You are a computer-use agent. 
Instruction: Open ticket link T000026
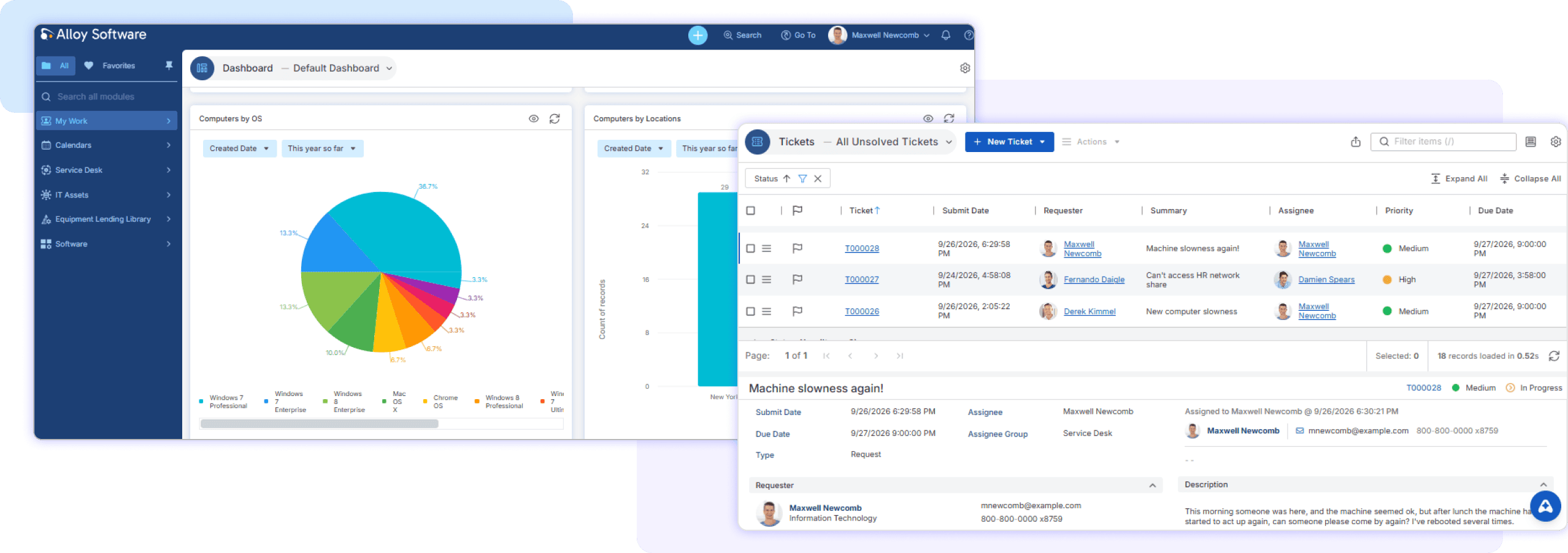coord(862,311)
